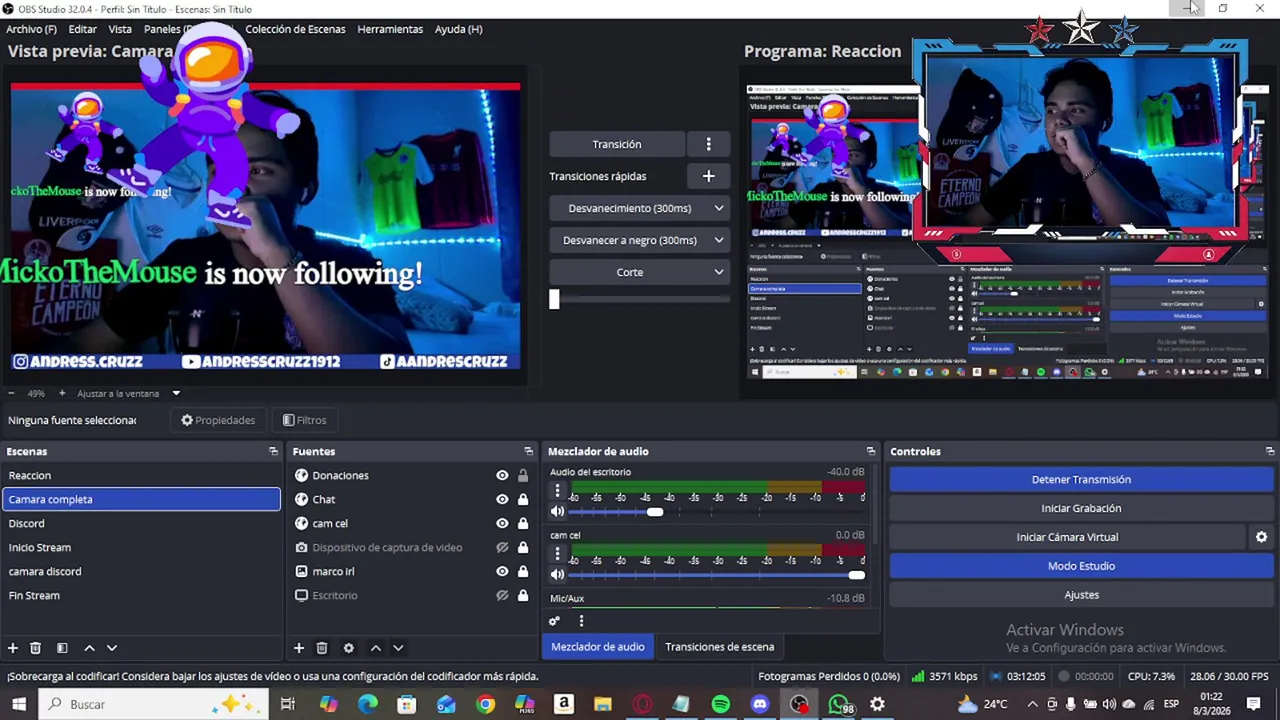This screenshot has width=1280, height=720.
Task: Unlock the marco irl source
Action: pos(522,572)
